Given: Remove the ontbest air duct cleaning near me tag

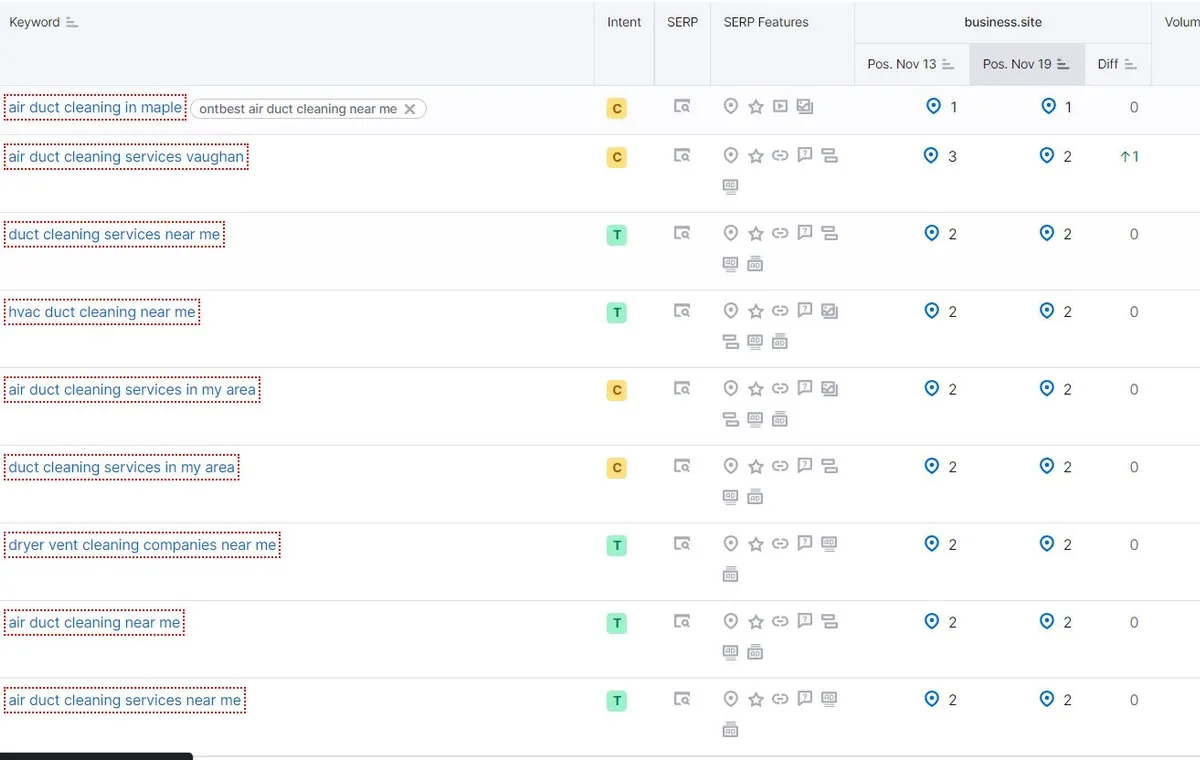Looking at the screenshot, I should coord(409,109).
